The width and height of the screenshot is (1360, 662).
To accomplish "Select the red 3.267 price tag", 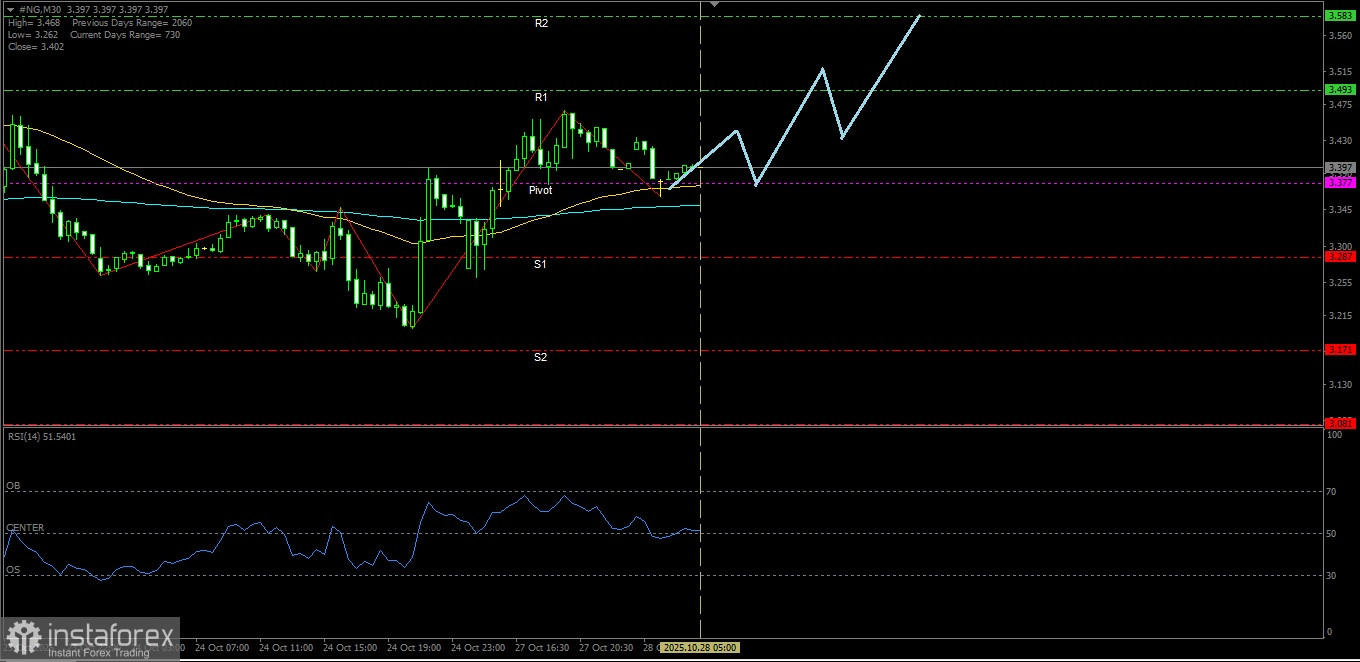I will pos(1340,257).
